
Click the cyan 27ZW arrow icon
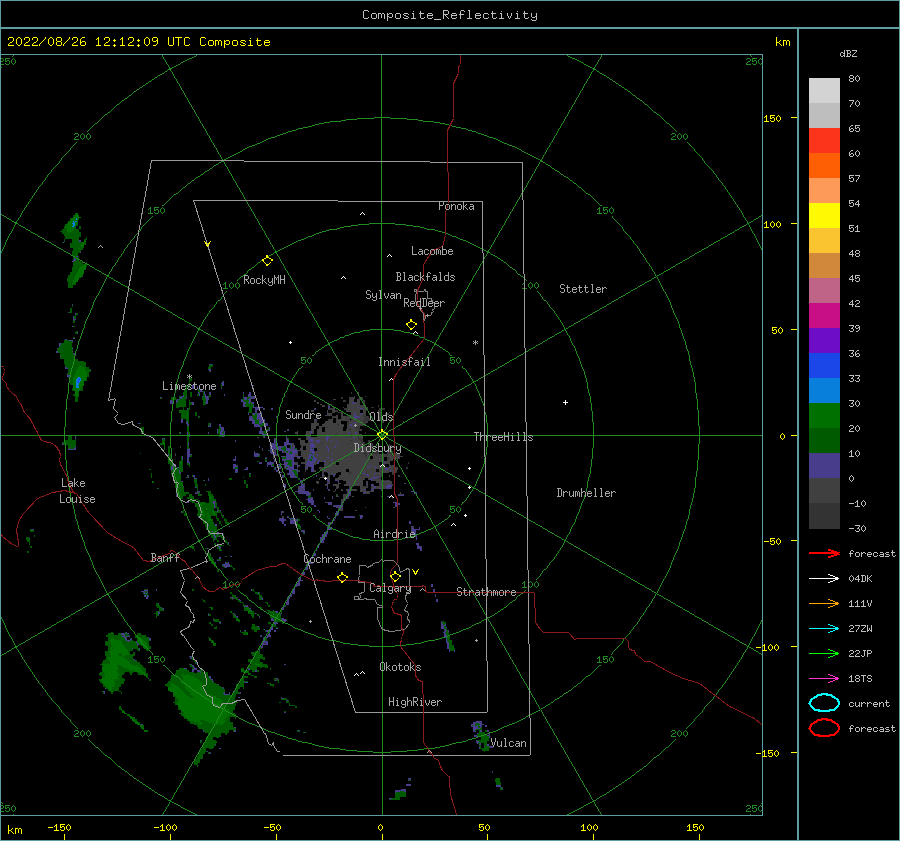pos(824,628)
